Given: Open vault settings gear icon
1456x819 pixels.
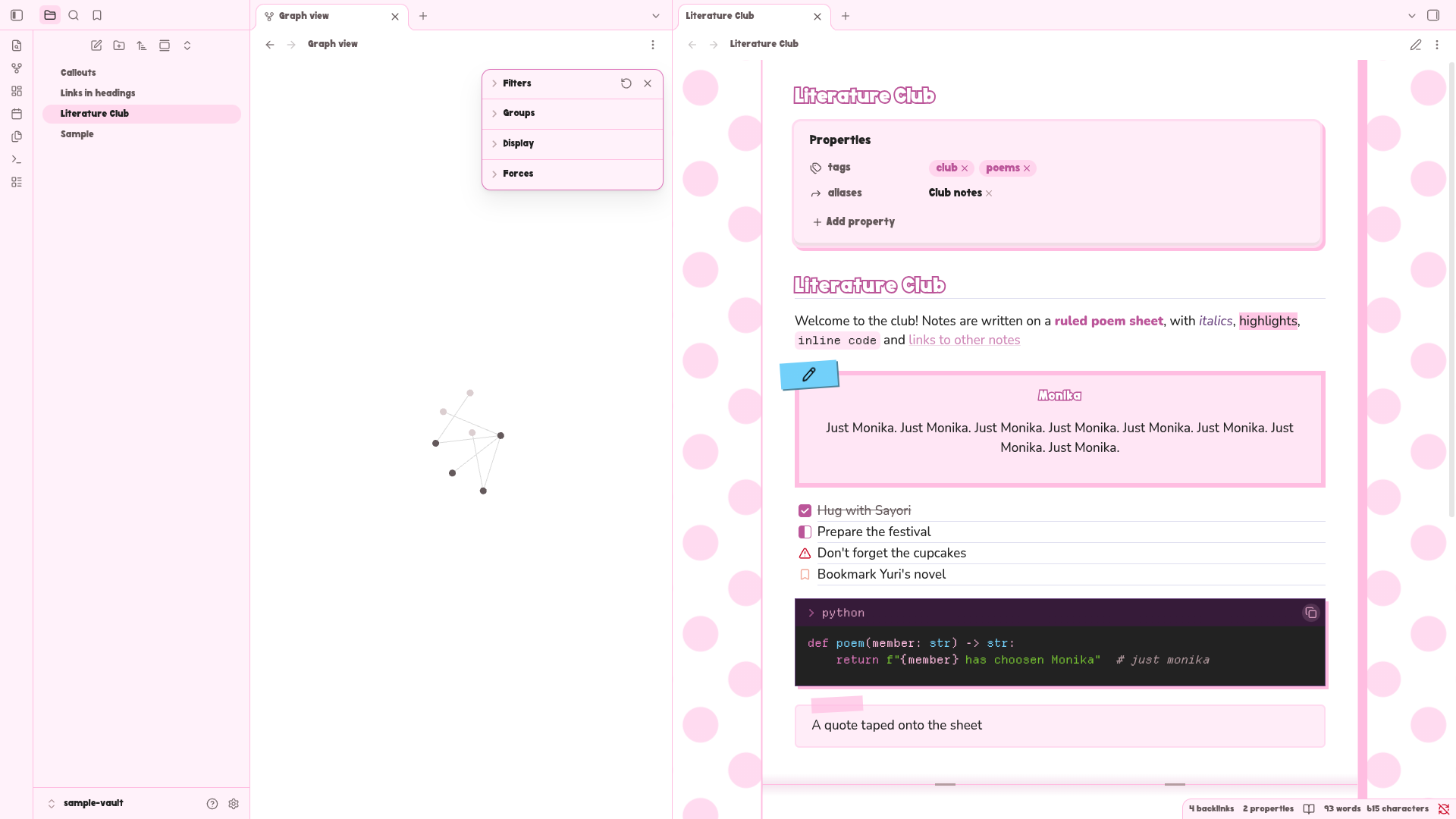Looking at the screenshot, I should (234, 804).
